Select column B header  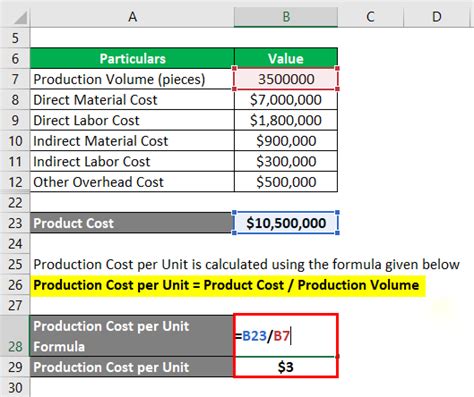[286, 17]
